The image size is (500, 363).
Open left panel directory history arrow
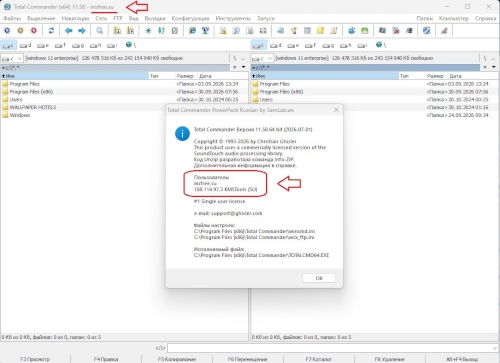pos(243,67)
